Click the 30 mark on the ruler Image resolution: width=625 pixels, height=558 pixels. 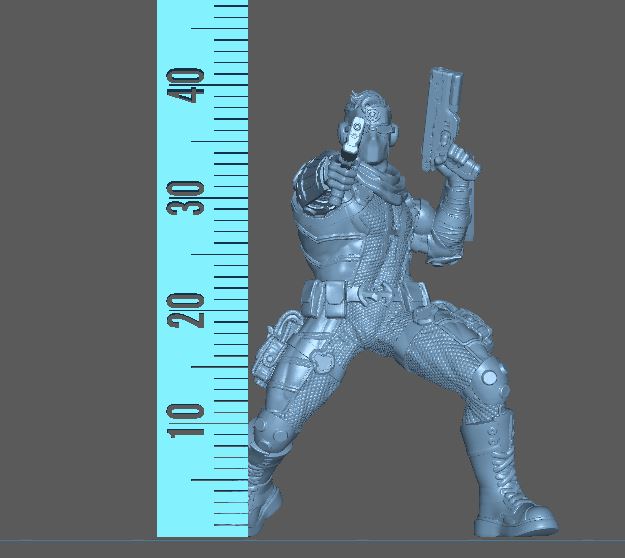pos(188,197)
